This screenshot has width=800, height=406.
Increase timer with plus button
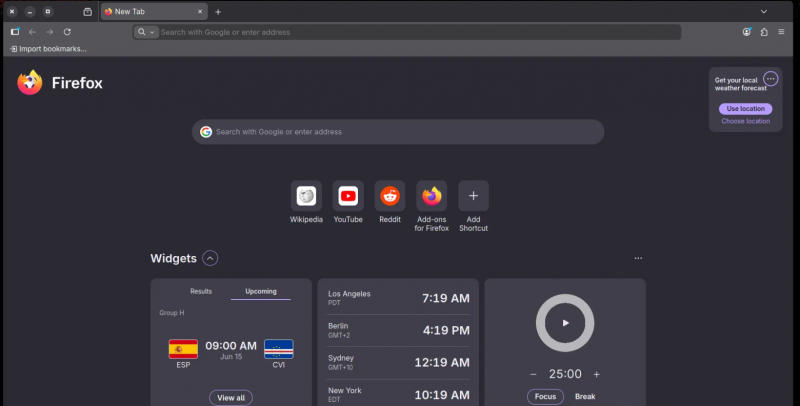click(x=596, y=374)
